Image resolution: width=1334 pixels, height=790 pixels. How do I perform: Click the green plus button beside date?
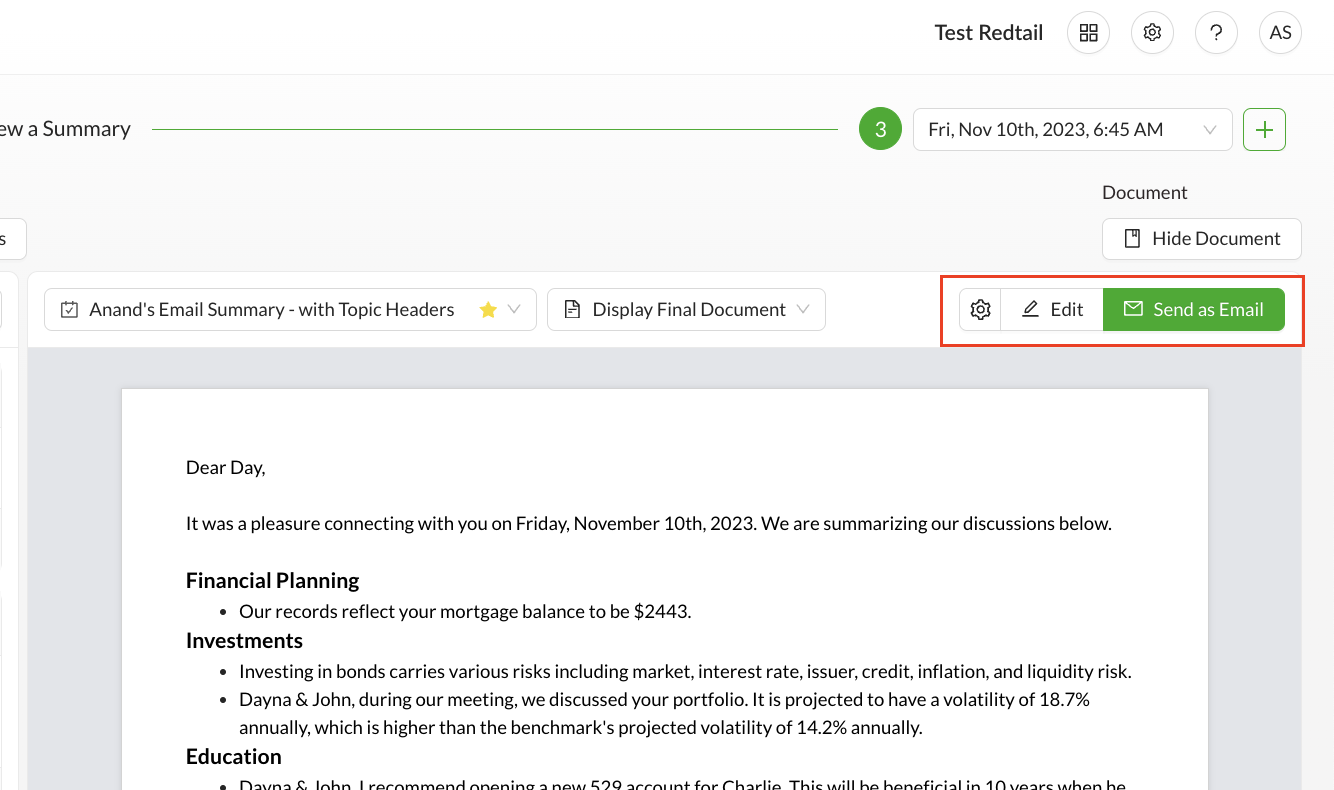coord(1264,130)
